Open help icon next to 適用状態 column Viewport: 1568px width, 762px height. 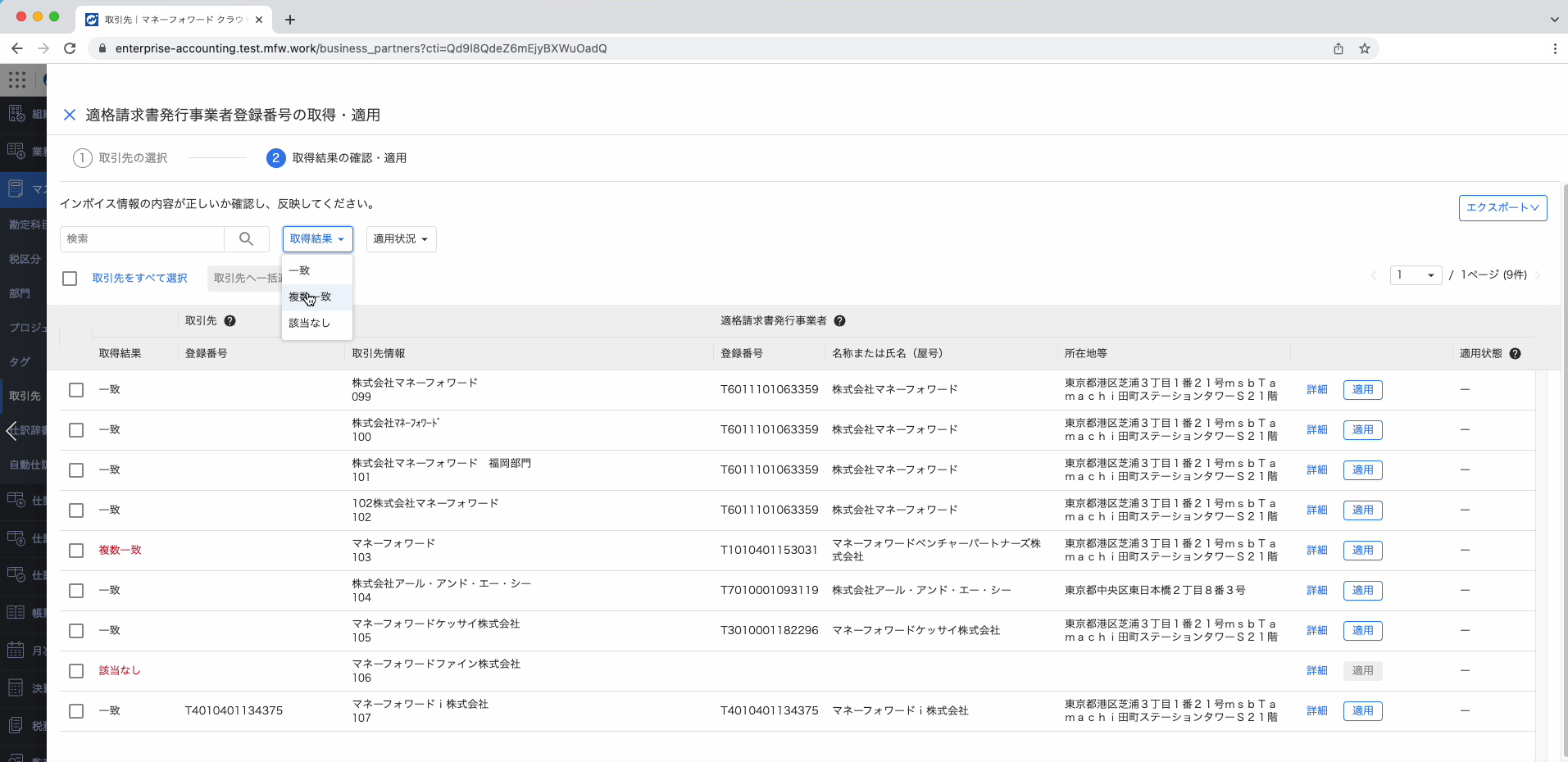click(x=1516, y=354)
